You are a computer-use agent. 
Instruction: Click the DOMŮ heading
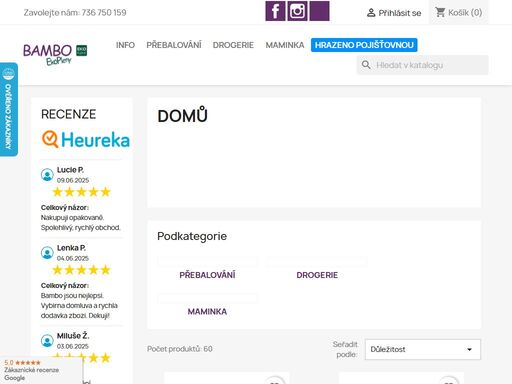(182, 116)
